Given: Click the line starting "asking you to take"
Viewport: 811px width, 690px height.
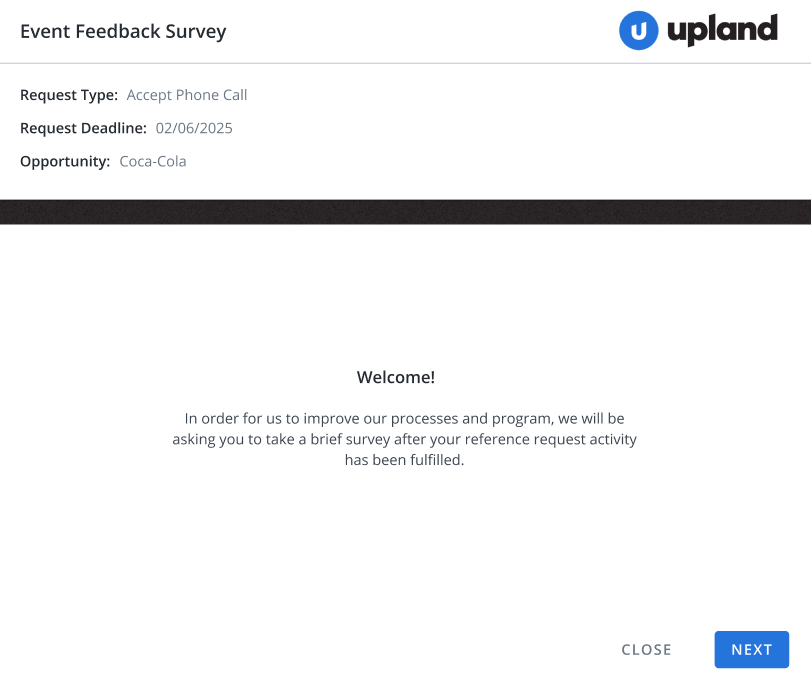Looking at the screenshot, I should point(404,439).
